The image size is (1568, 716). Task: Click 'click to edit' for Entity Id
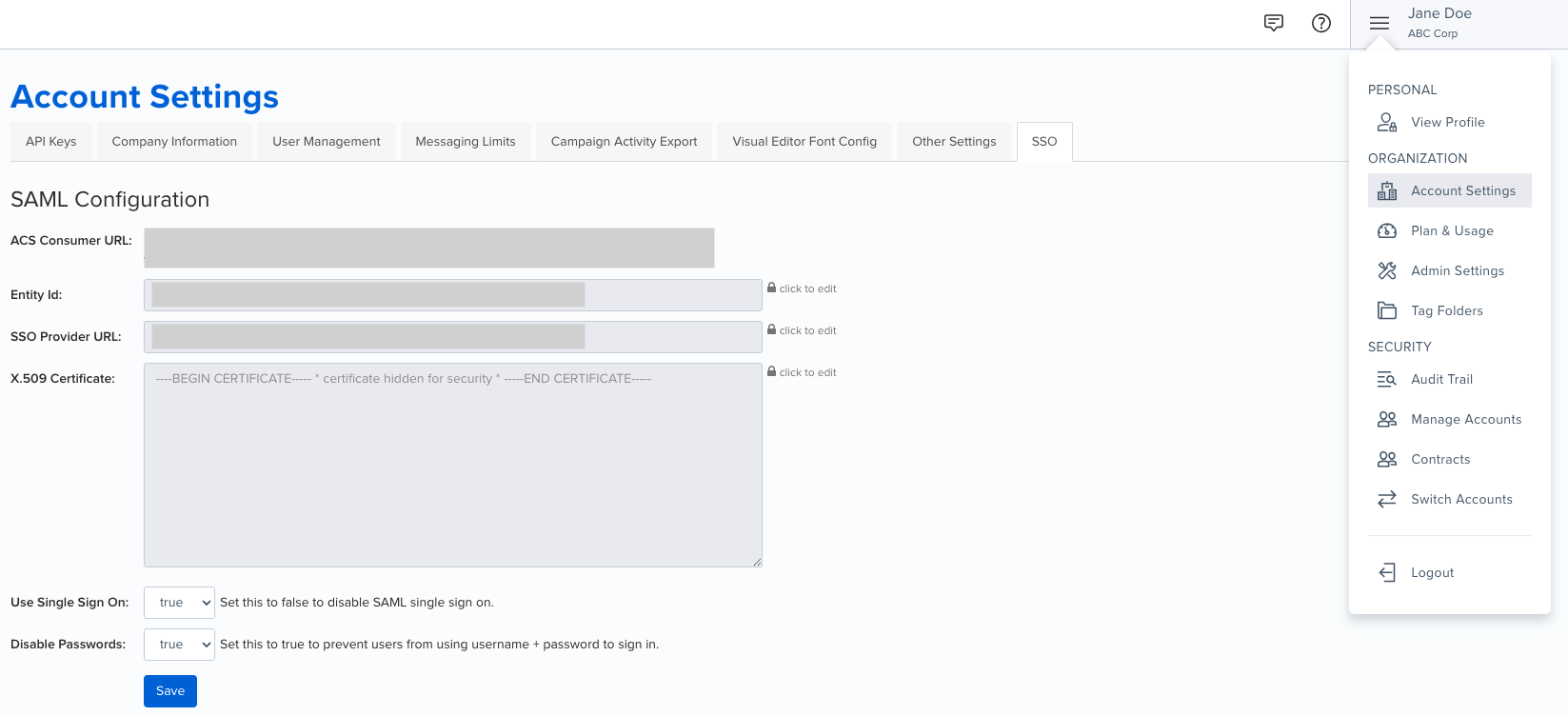pyautogui.click(x=807, y=288)
